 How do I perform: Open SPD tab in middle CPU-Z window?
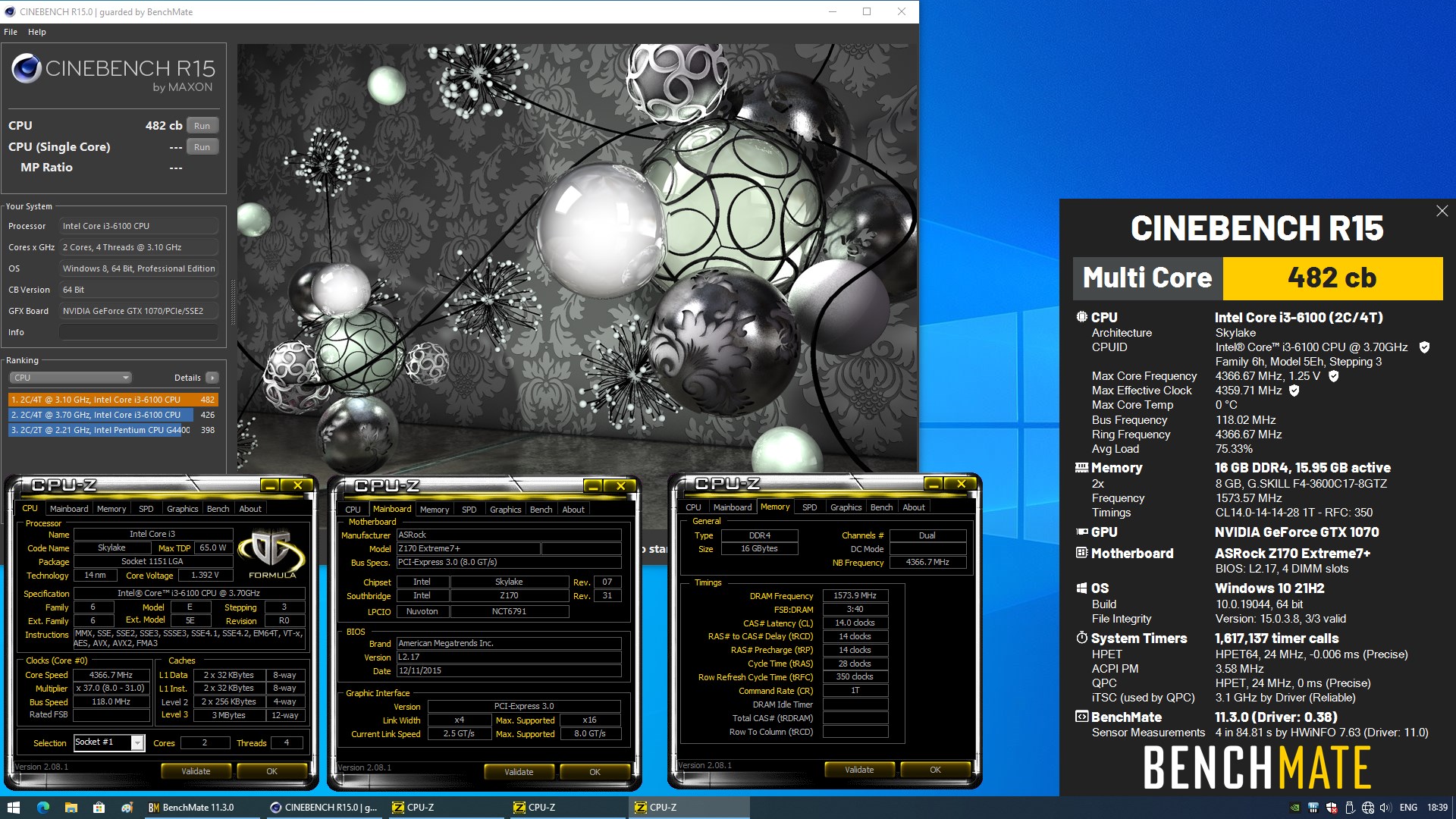469,510
